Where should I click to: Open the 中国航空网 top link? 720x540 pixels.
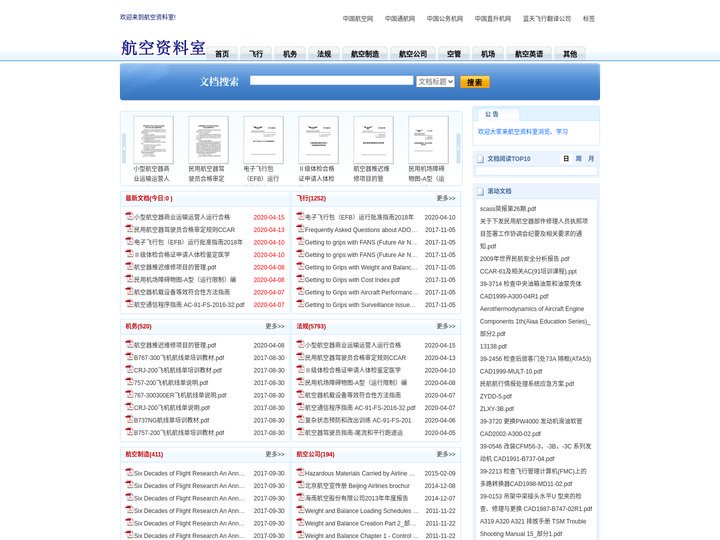[x=358, y=19]
